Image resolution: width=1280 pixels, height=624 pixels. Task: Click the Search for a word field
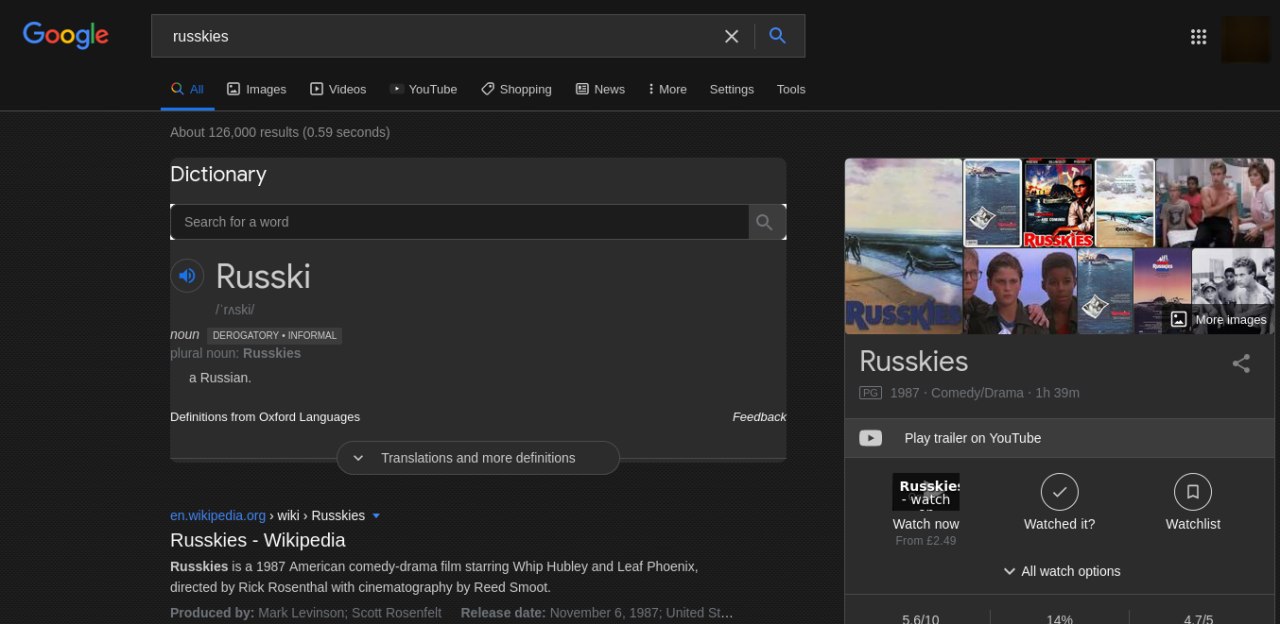459,222
